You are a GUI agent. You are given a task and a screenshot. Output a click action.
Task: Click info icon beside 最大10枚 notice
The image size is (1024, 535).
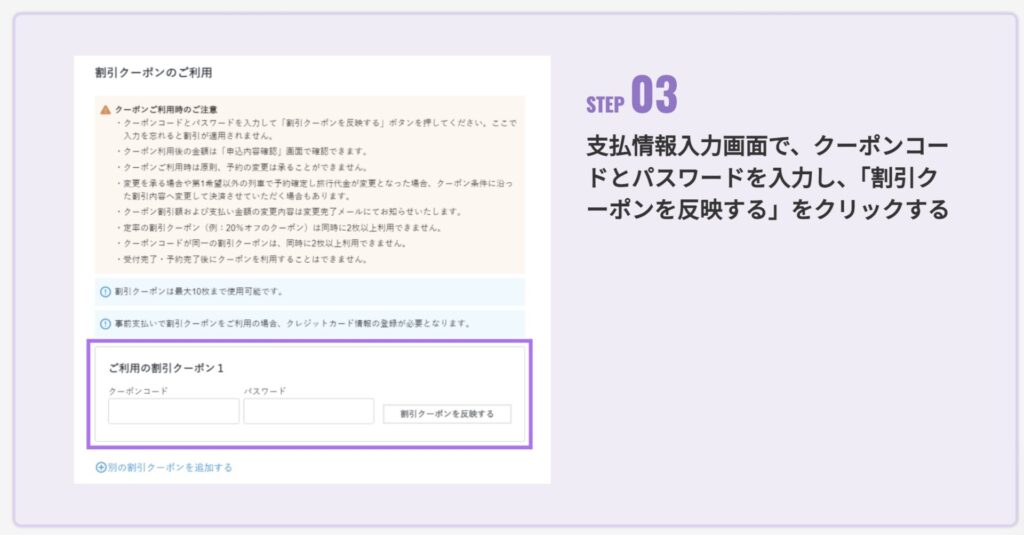click(x=105, y=292)
